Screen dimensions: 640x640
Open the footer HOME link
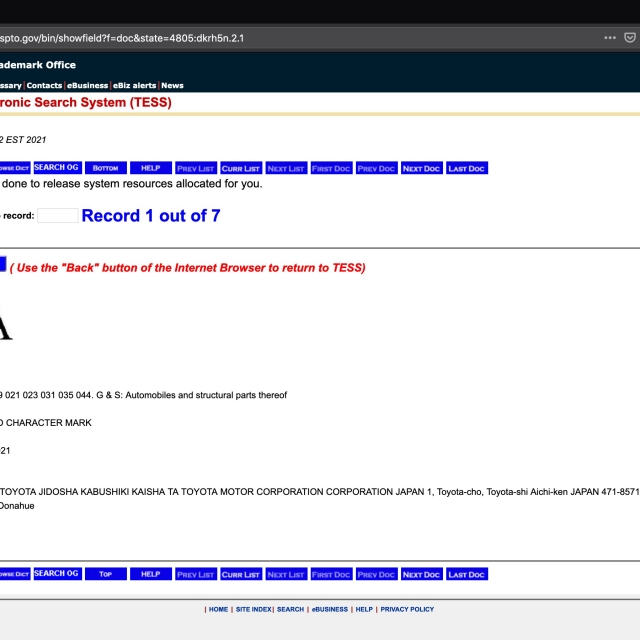[218, 609]
